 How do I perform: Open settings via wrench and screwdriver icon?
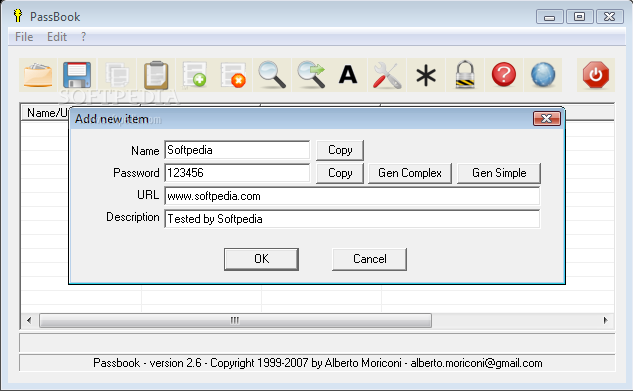pos(387,75)
